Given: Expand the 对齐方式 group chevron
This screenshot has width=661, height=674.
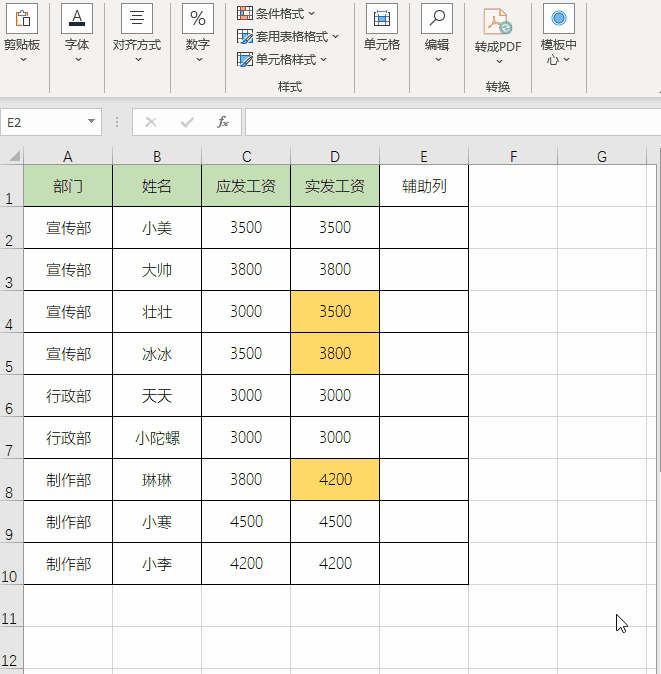Looking at the screenshot, I should tap(138, 60).
